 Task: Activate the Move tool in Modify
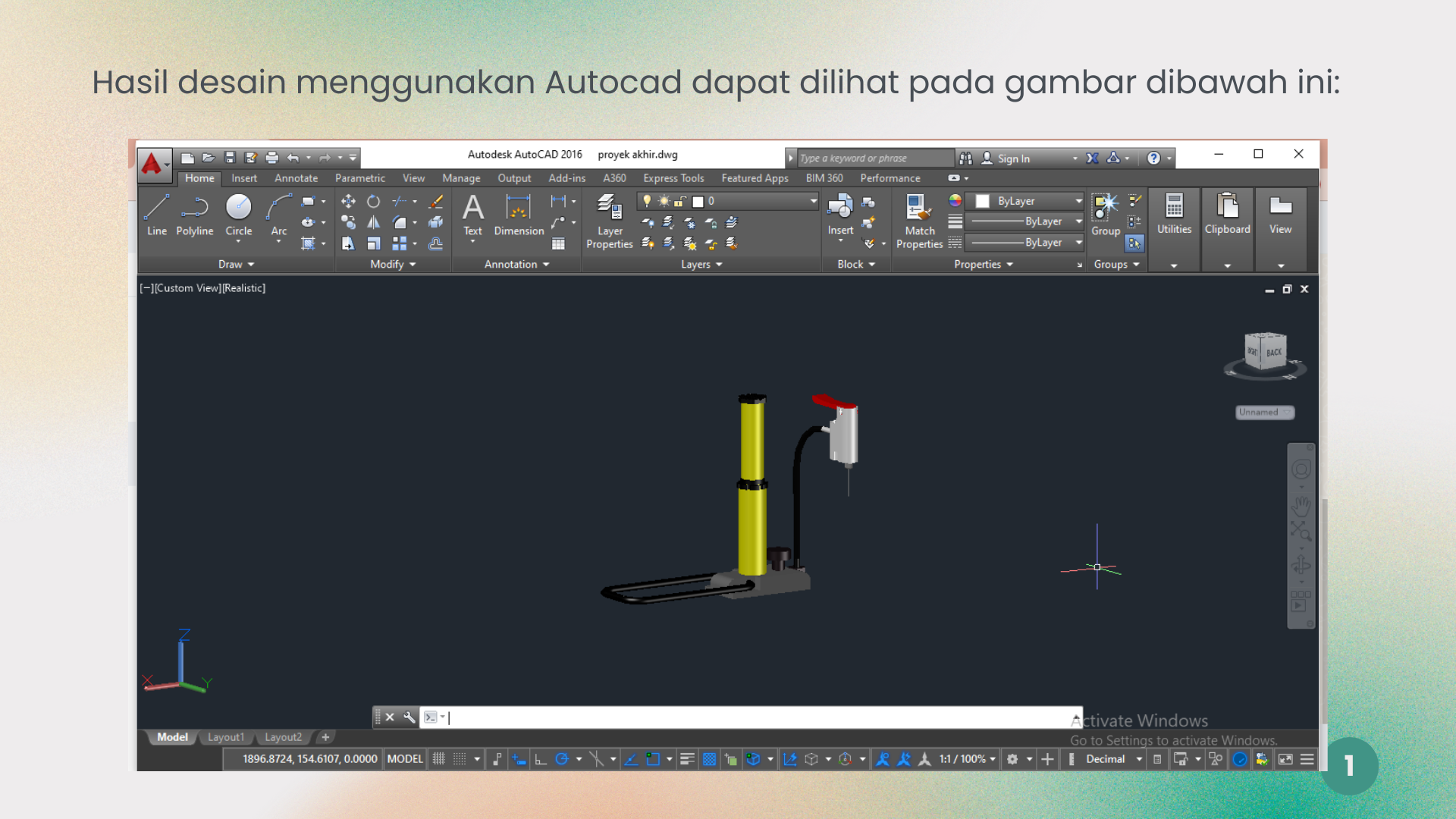348,201
